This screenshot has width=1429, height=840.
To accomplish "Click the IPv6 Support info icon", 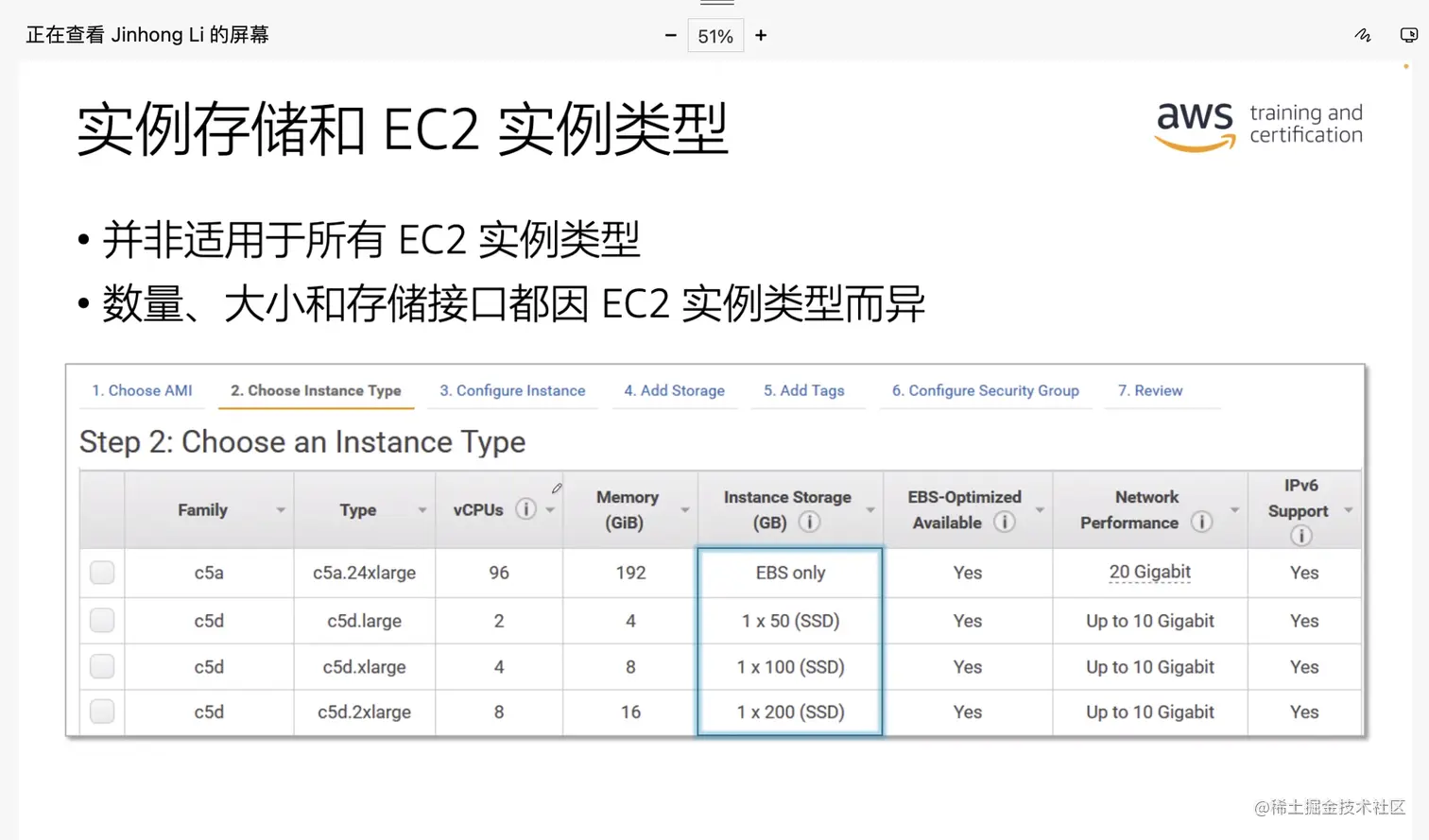I will point(1301,536).
